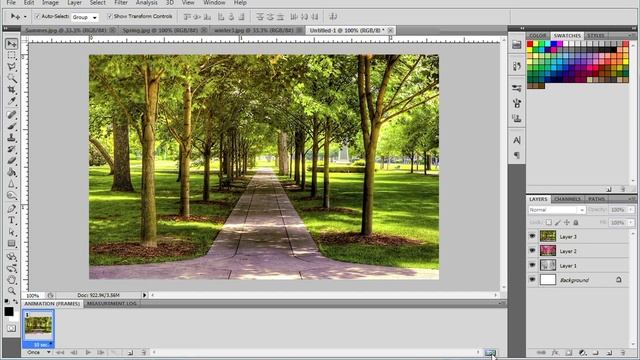Click delete layer trash icon

point(623,352)
